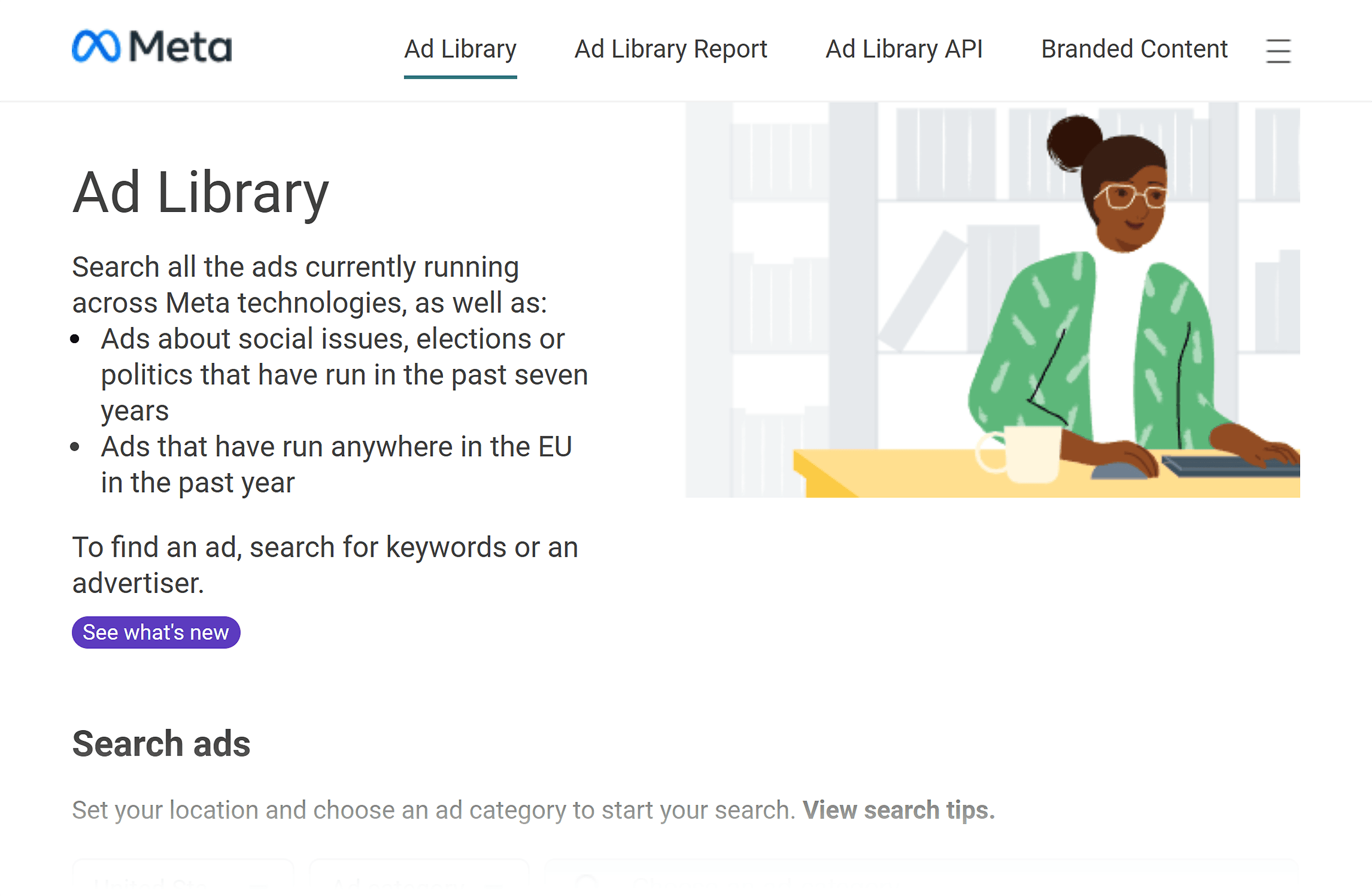Click the Meta wordmark in the header
1372x896 pixels.
181,47
